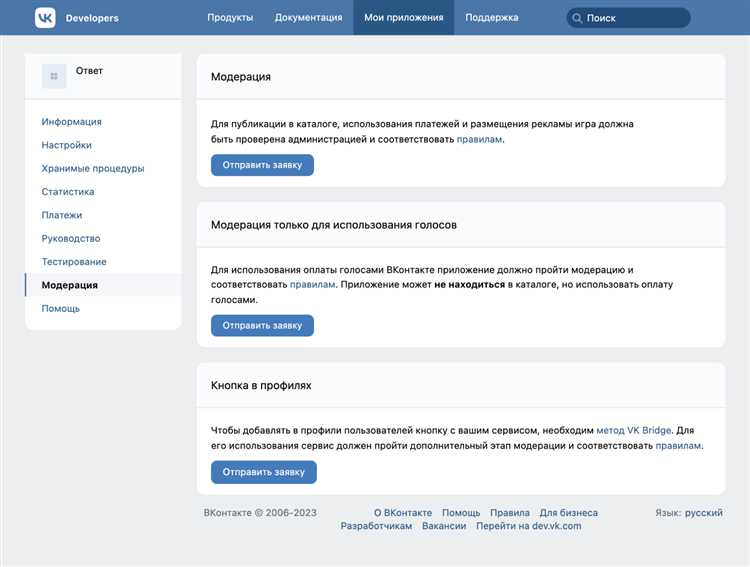
Task: Click Вакансии footer link
Action: point(444,526)
